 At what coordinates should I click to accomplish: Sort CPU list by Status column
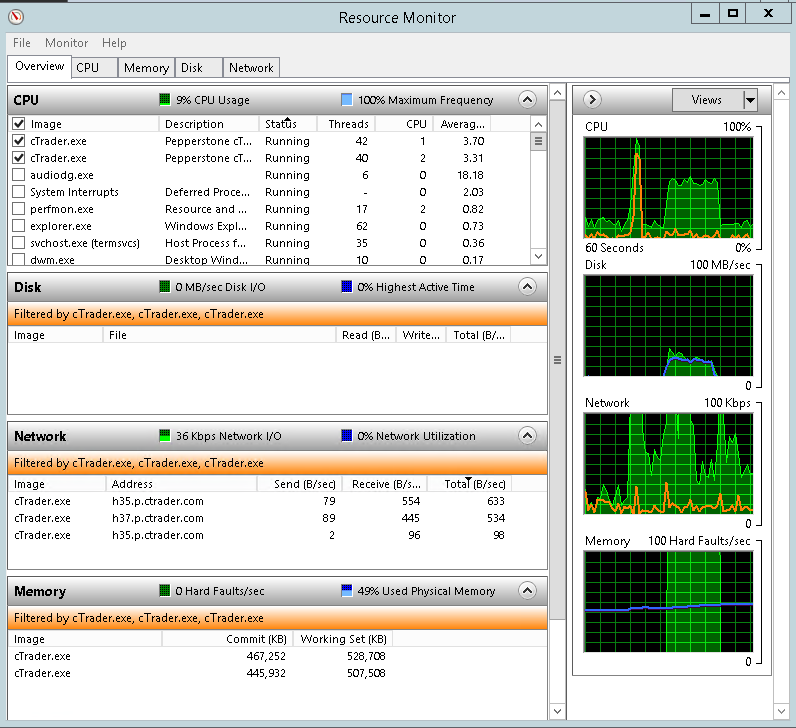pos(288,124)
